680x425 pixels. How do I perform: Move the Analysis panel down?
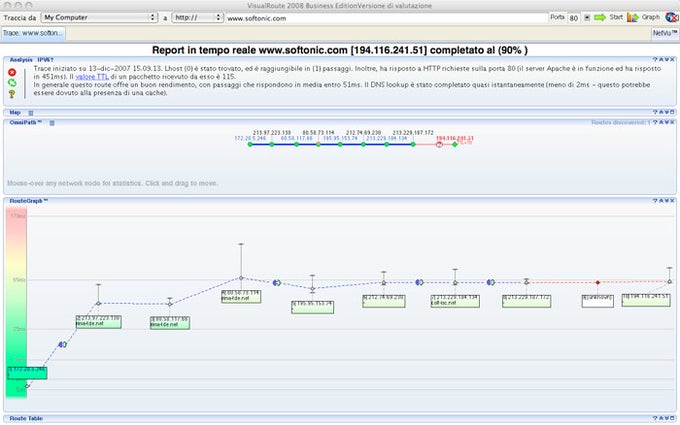(667, 60)
